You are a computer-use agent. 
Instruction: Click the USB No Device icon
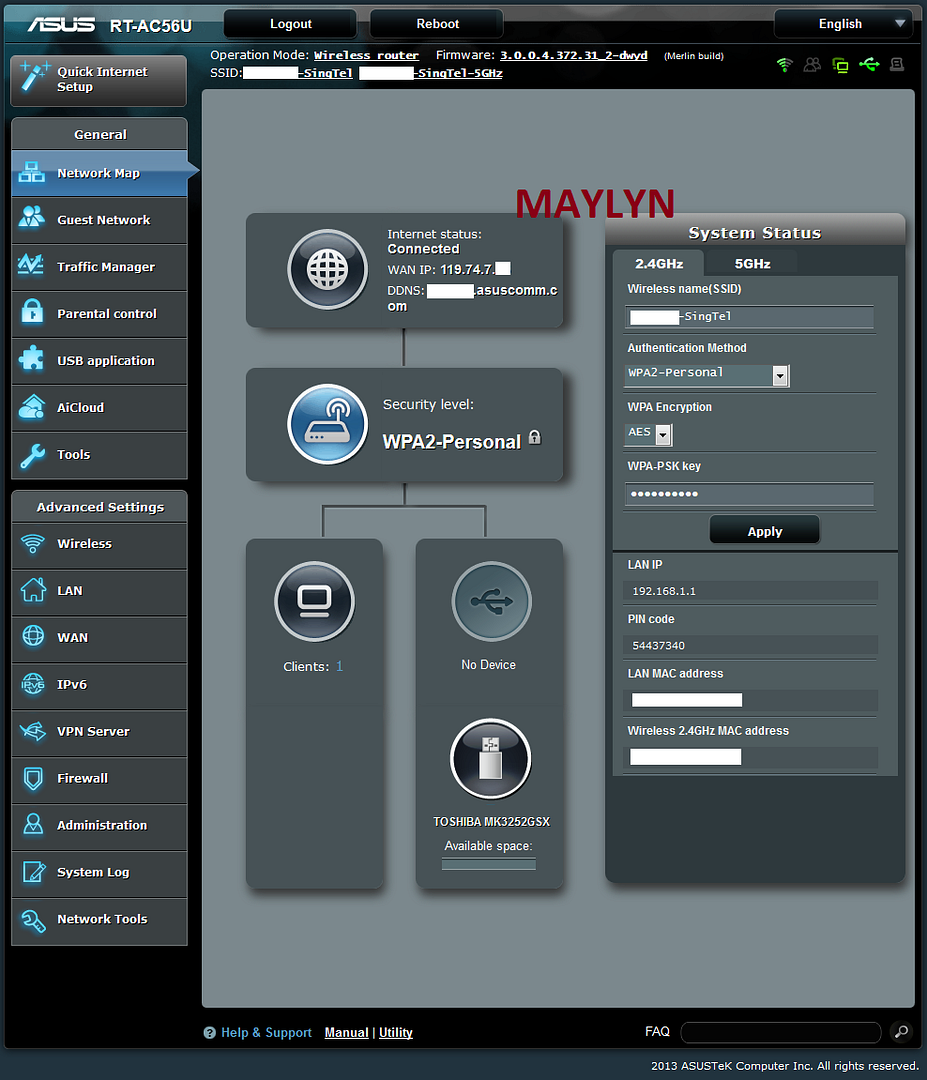point(491,601)
